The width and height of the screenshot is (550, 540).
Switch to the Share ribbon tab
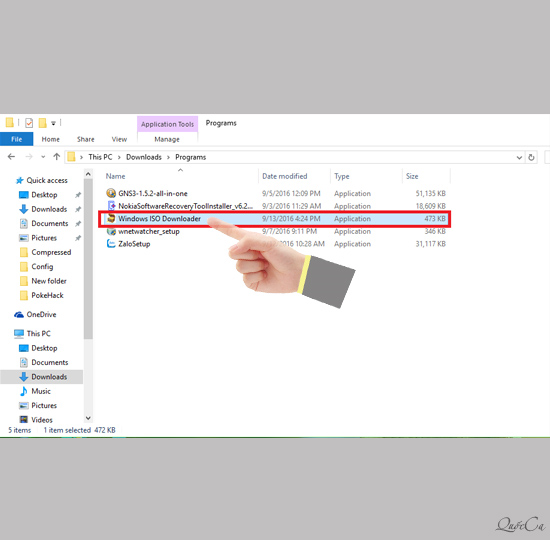click(x=86, y=139)
